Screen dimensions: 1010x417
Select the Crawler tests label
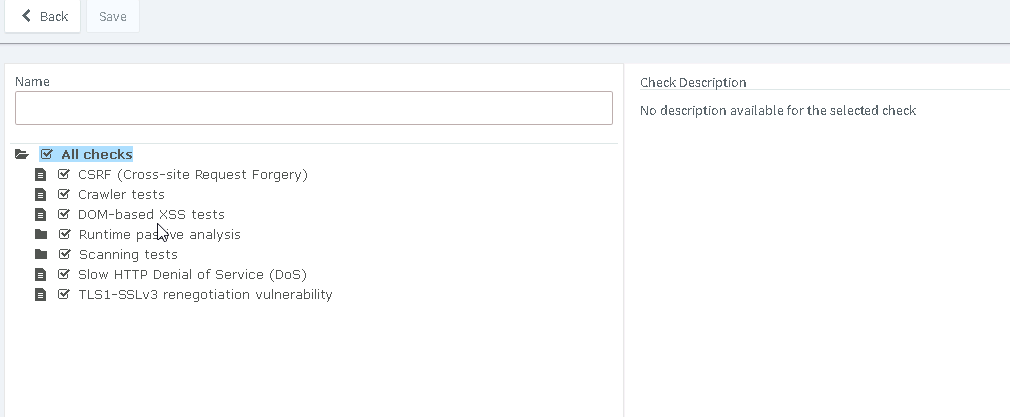121,195
